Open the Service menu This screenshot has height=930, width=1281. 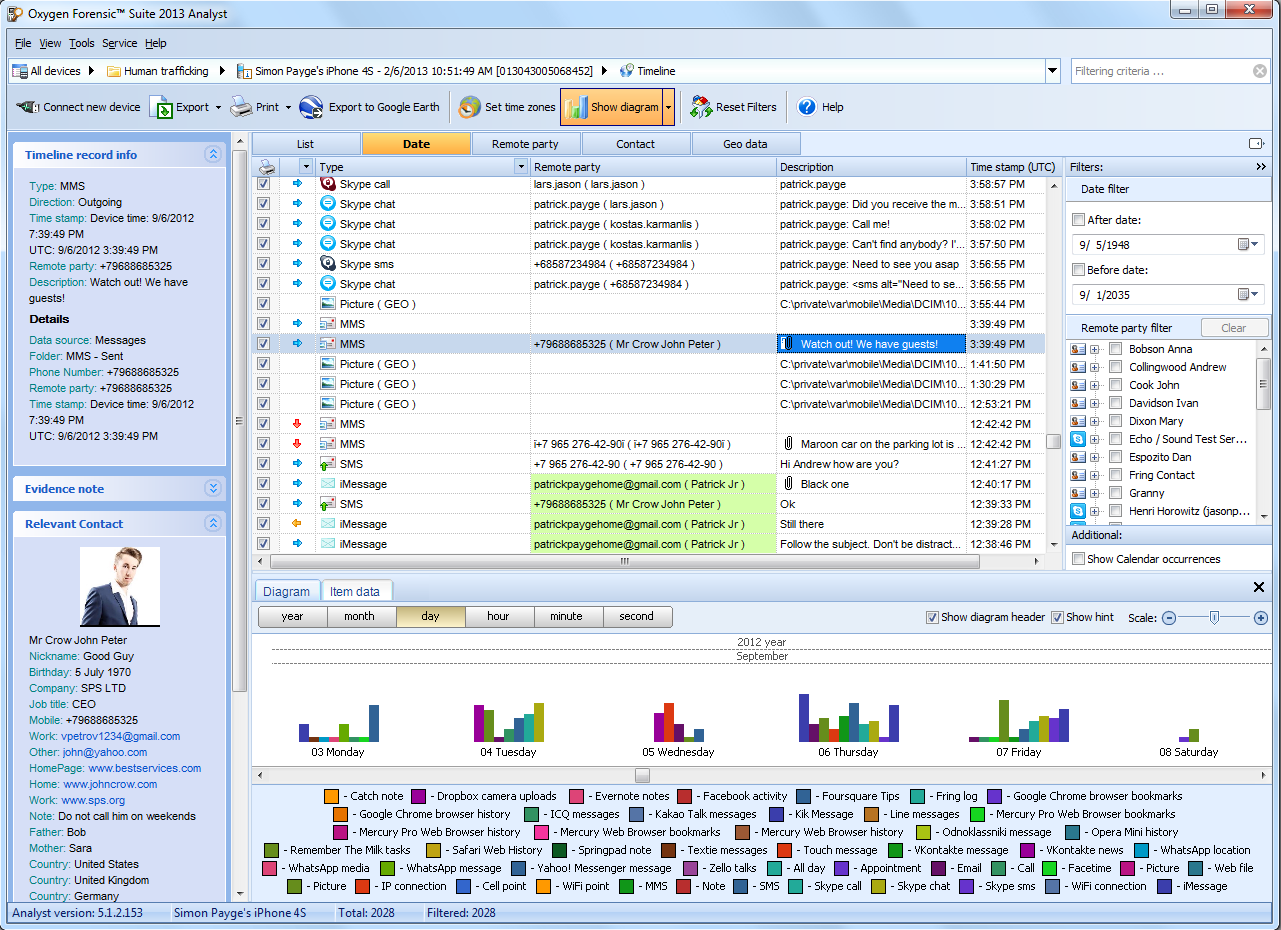(x=120, y=43)
